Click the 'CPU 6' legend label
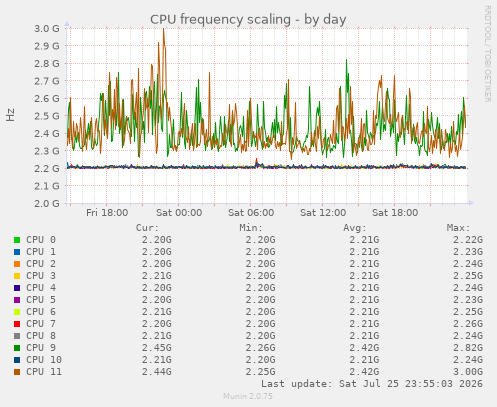Image resolution: width=497 pixels, height=407 pixels. [x=41, y=312]
